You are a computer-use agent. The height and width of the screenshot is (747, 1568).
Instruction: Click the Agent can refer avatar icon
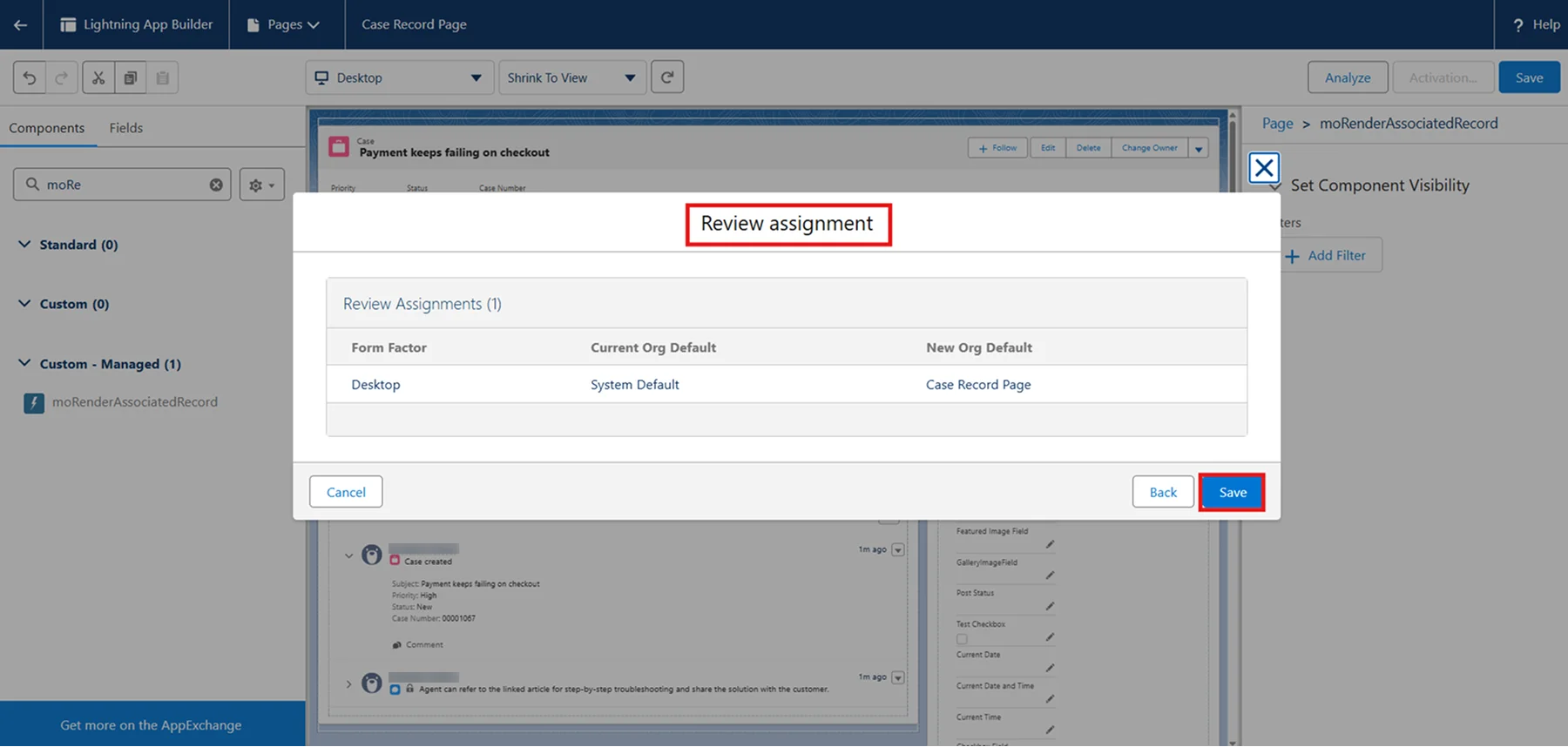pyautogui.click(x=372, y=683)
